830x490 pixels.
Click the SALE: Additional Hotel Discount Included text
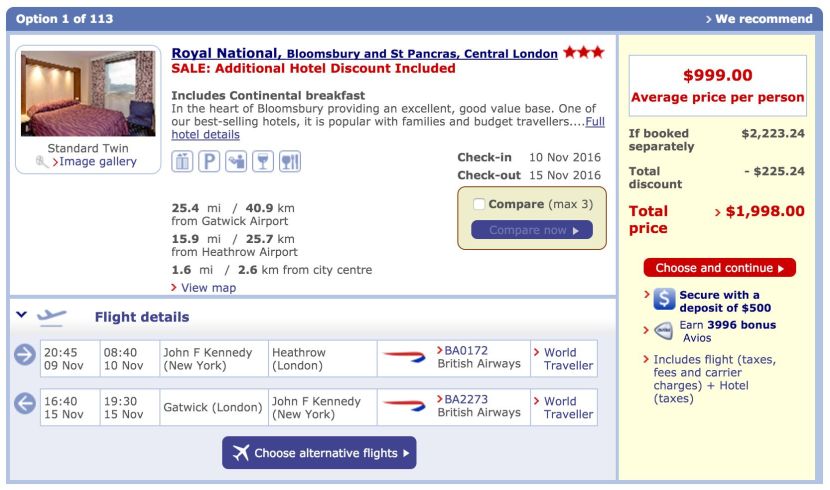313,68
